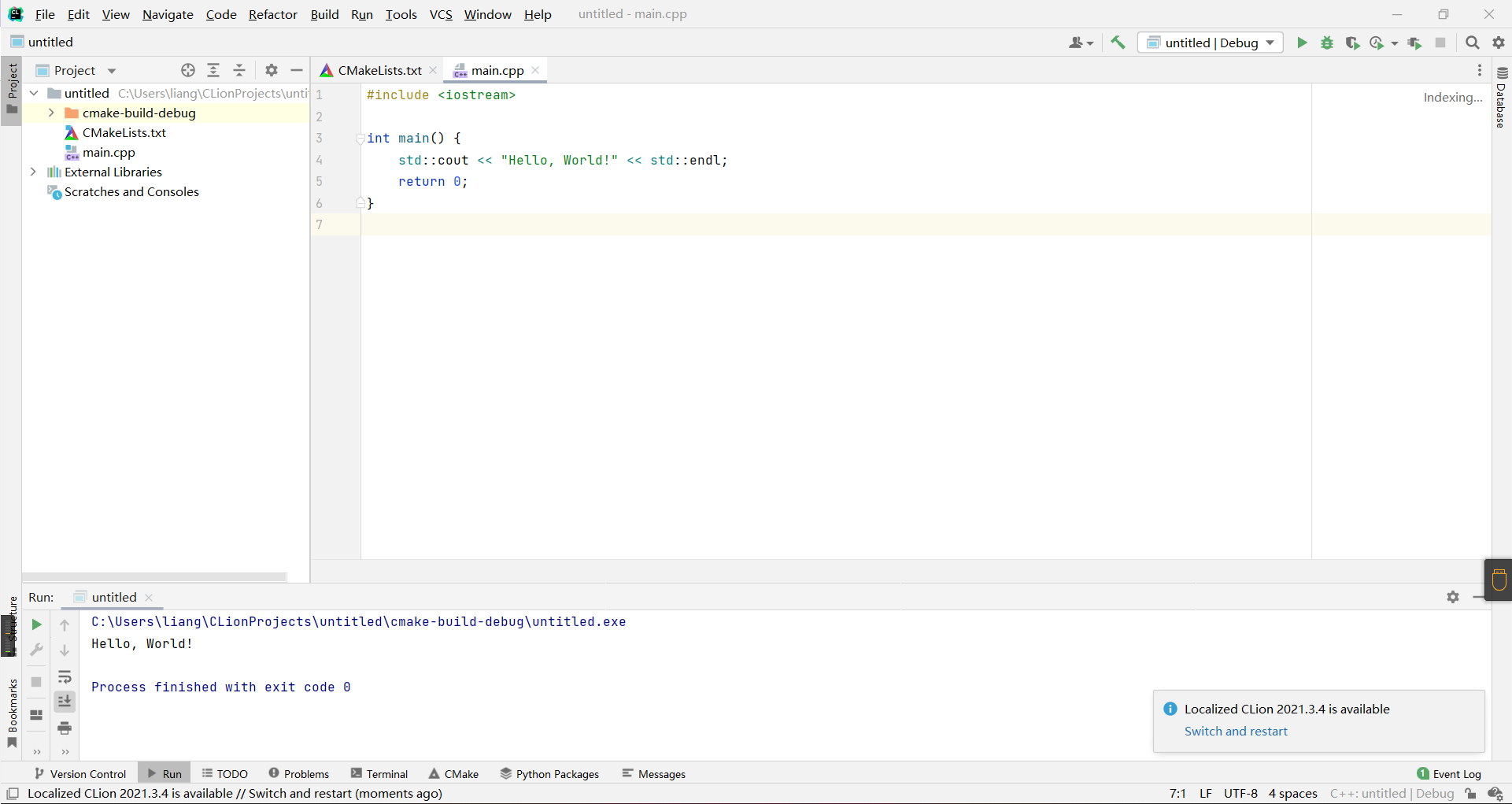The width and height of the screenshot is (1512, 804).
Task: Click the Attach to Process icon
Action: point(1414,43)
